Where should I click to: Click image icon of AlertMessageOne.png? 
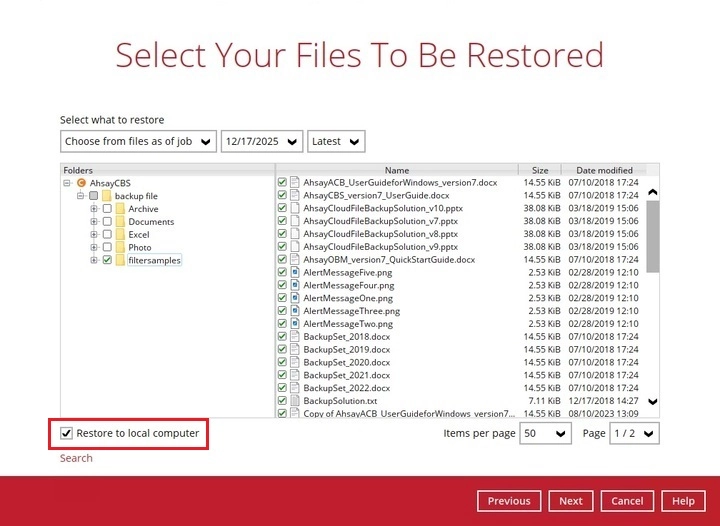click(295, 298)
